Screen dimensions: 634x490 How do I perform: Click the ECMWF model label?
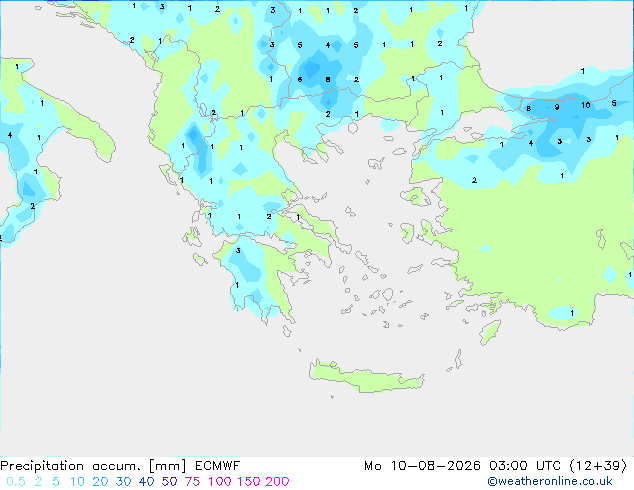point(218,466)
